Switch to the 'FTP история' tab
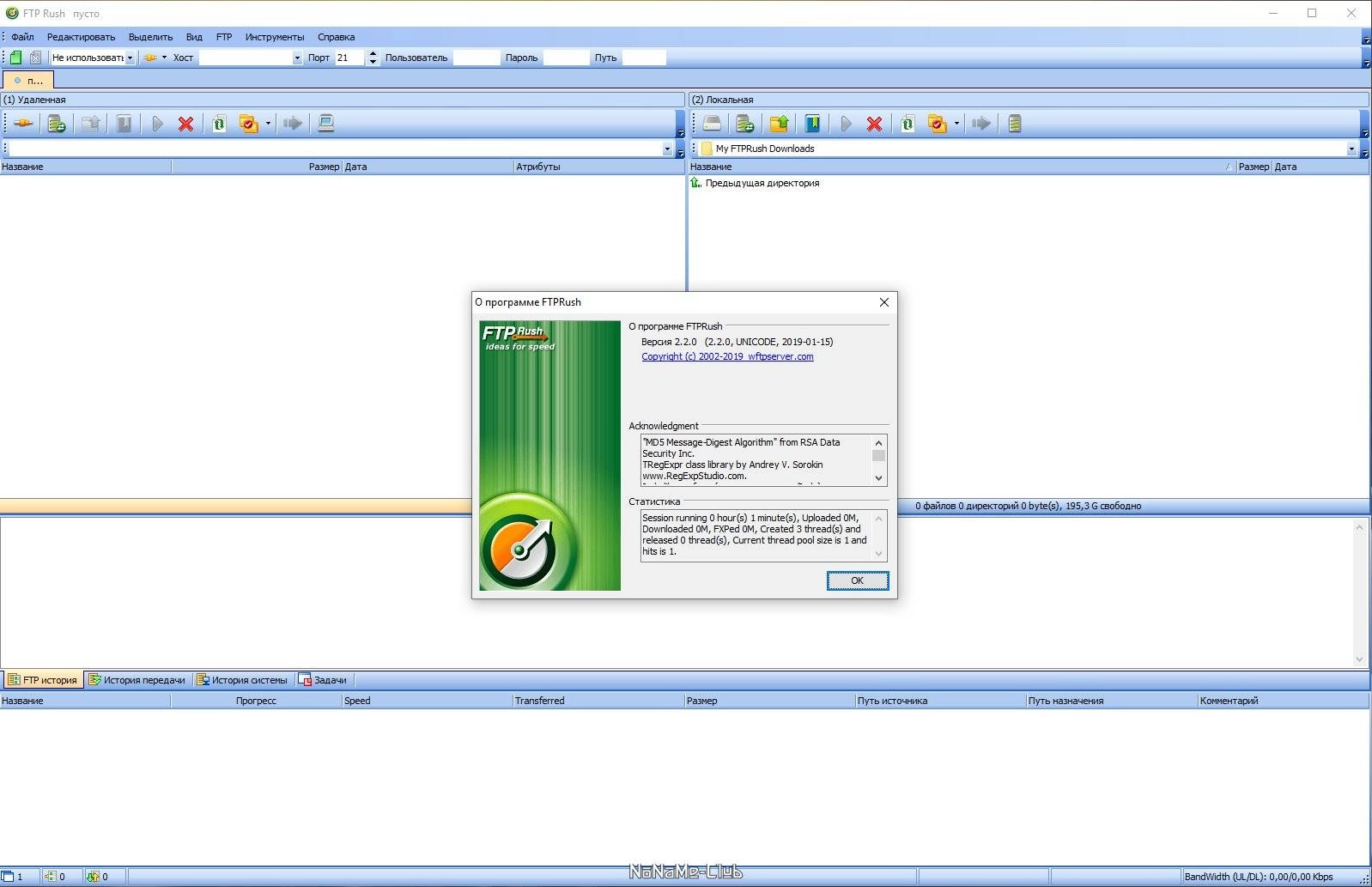The width and height of the screenshot is (1372, 887). tap(43, 679)
